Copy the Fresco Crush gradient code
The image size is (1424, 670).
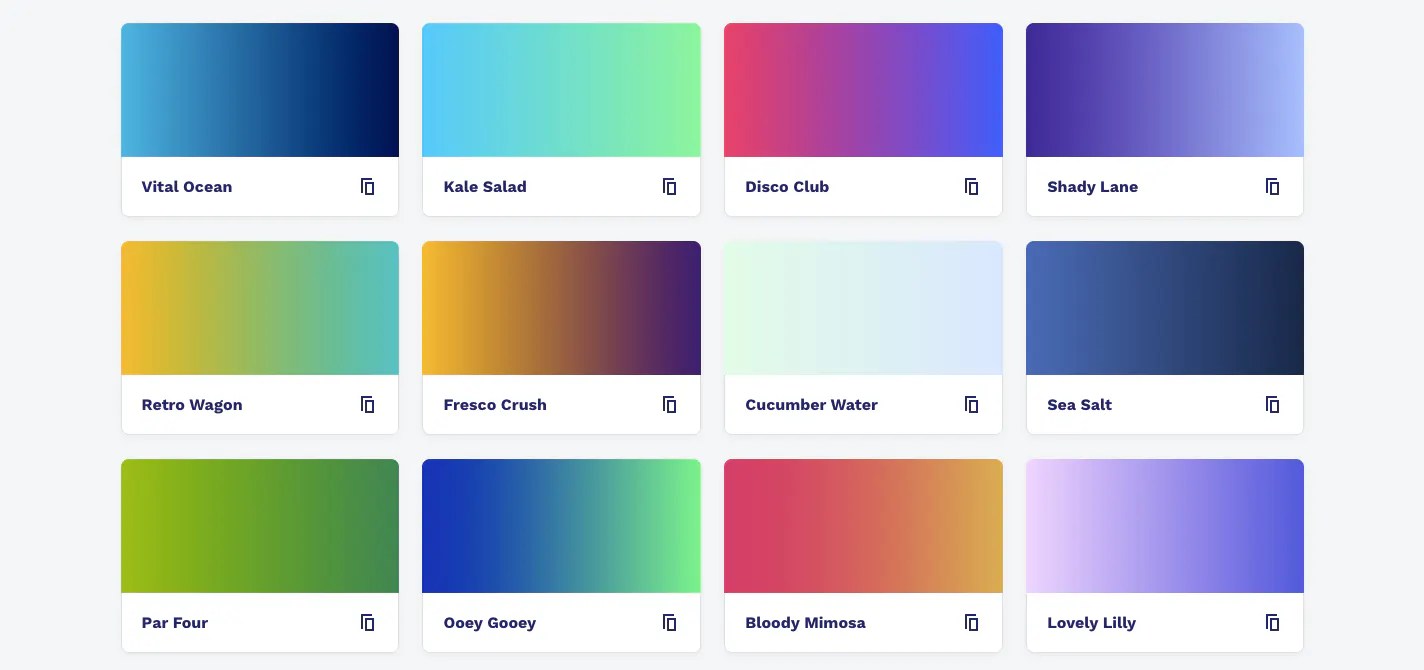[670, 405]
